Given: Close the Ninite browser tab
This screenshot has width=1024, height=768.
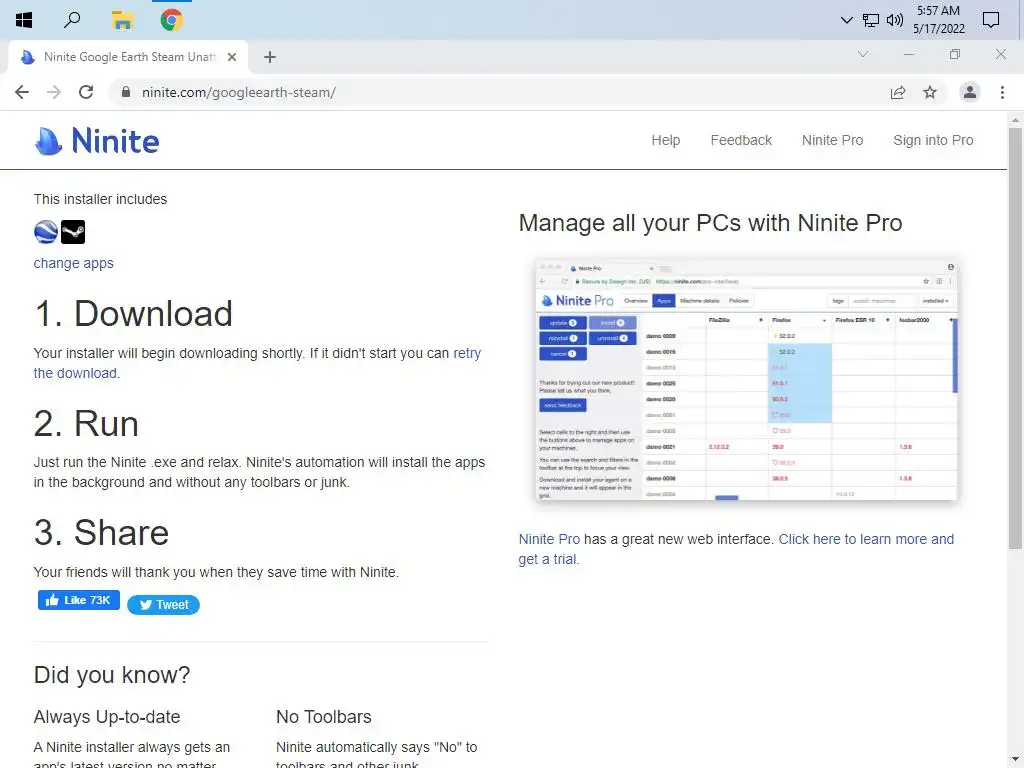Looking at the screenshot, I should coord(232,57).
